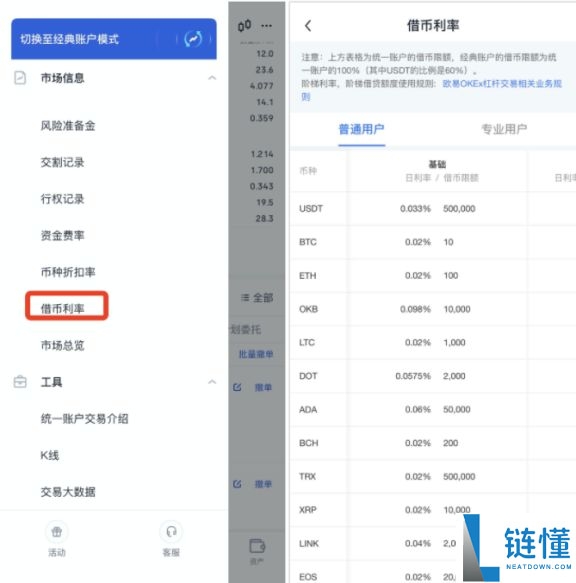Click the 0.033% USDT daily rate

click(x=415, y=209)
